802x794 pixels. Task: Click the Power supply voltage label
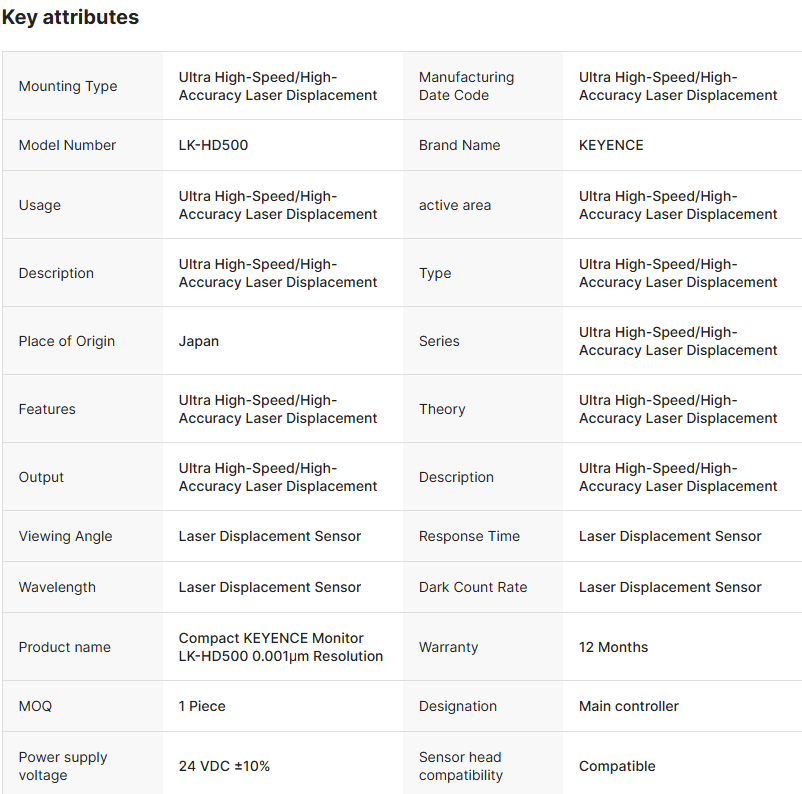(x=63, y=766)
